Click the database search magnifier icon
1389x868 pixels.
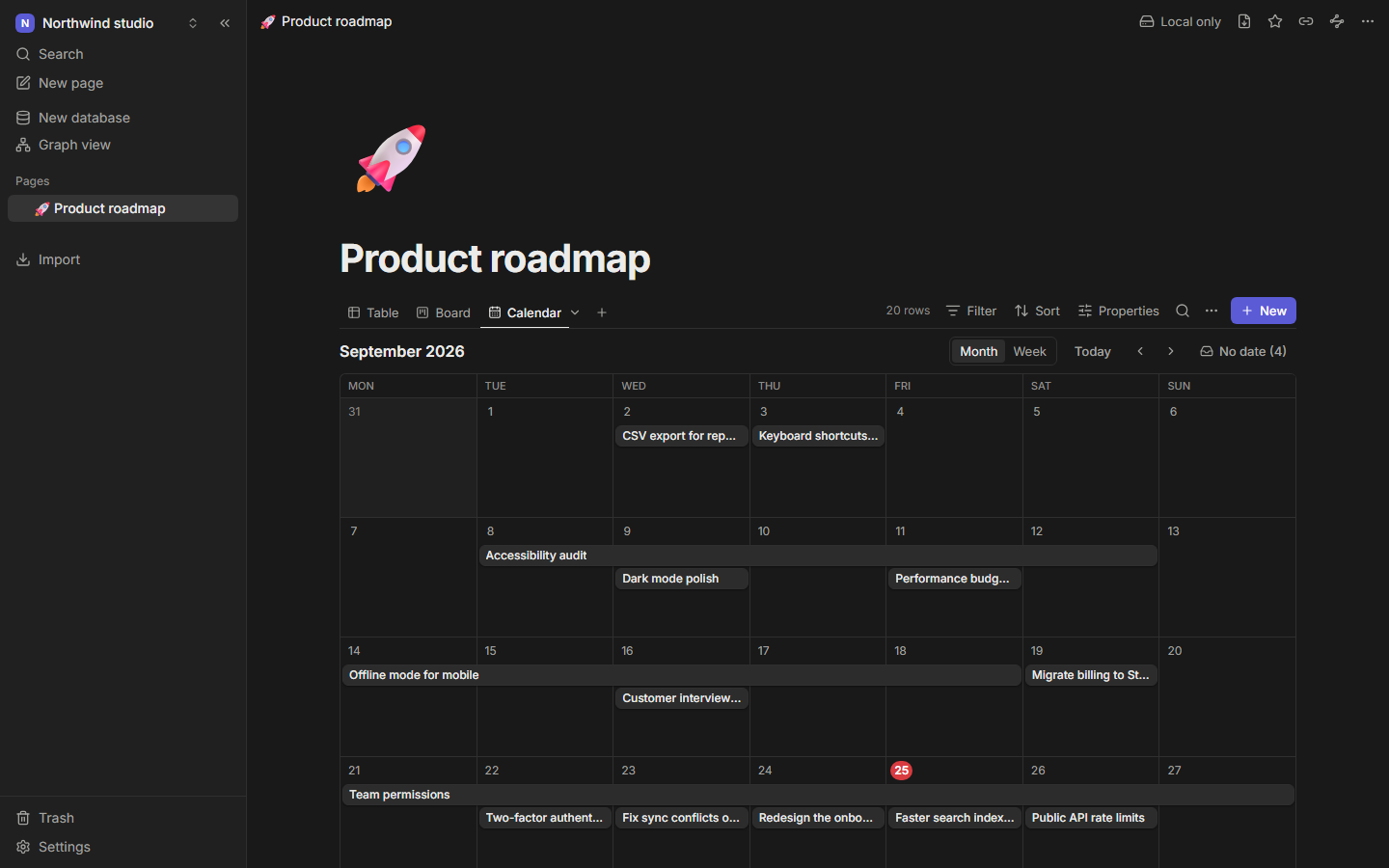tap(1183, 311)
